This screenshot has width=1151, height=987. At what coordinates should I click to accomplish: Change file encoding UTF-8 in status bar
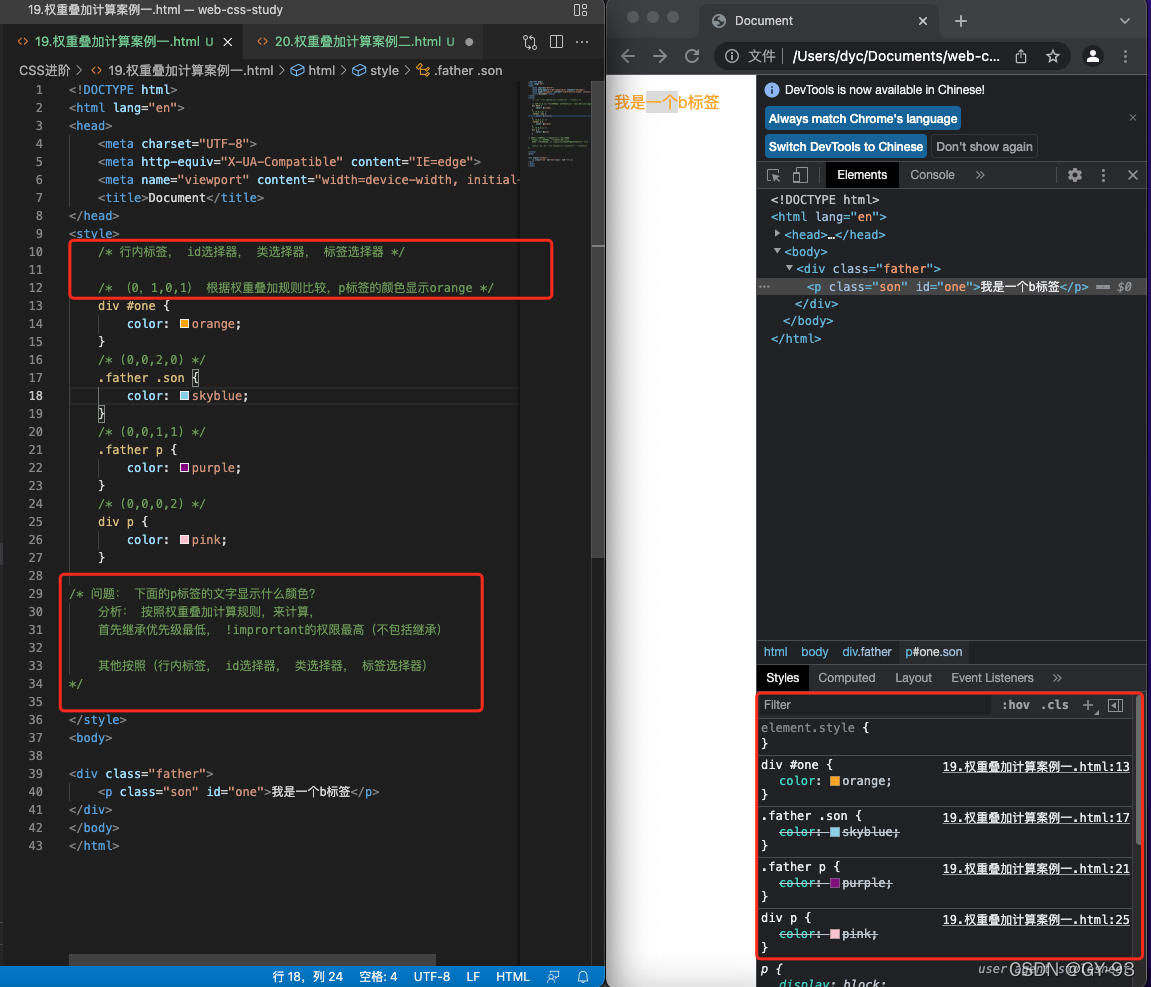(x=432, y=977)
